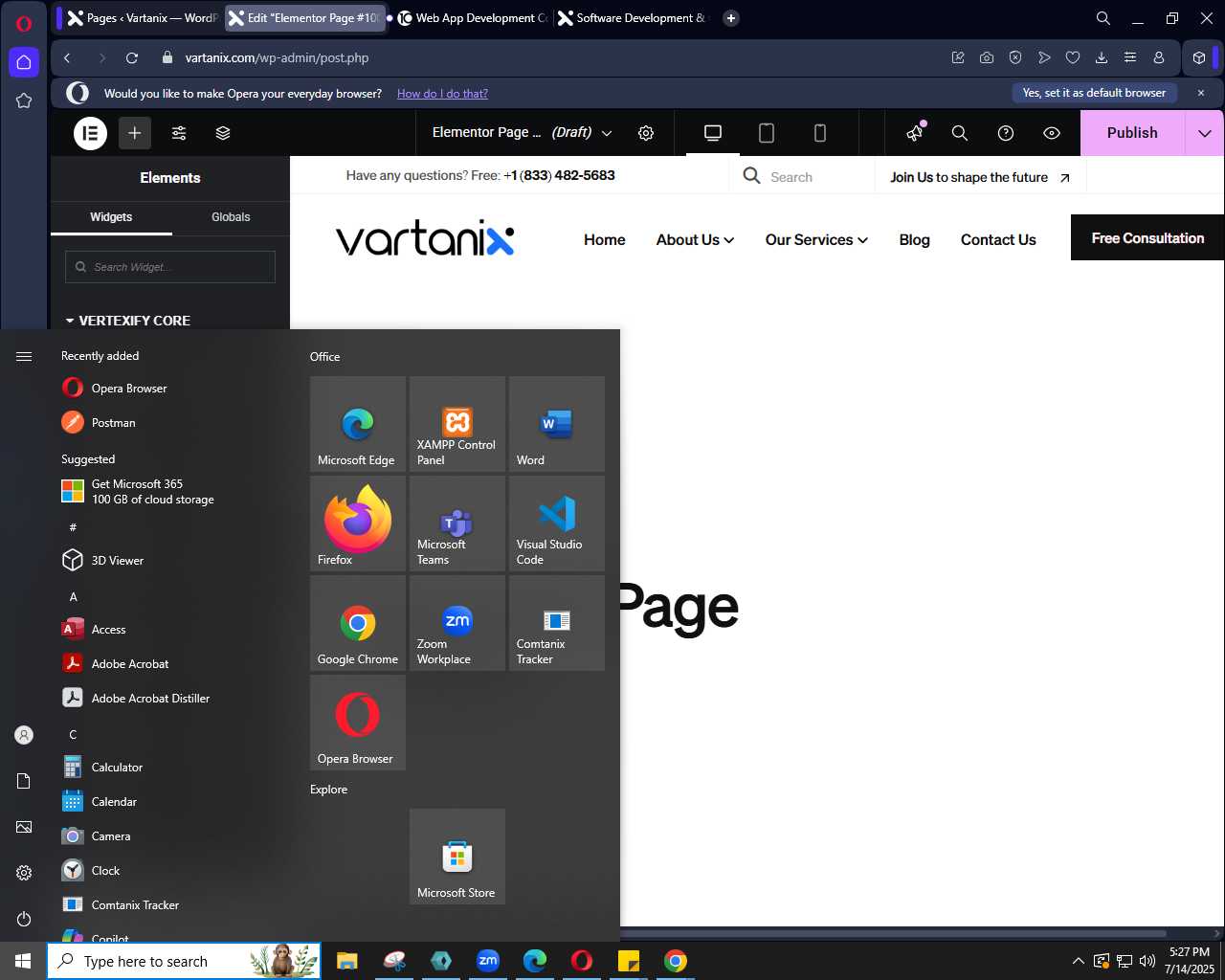The width and height of the screenshot is (1225, 980).
Task: Launch Firefox tile
Action: tap(358, 523)
